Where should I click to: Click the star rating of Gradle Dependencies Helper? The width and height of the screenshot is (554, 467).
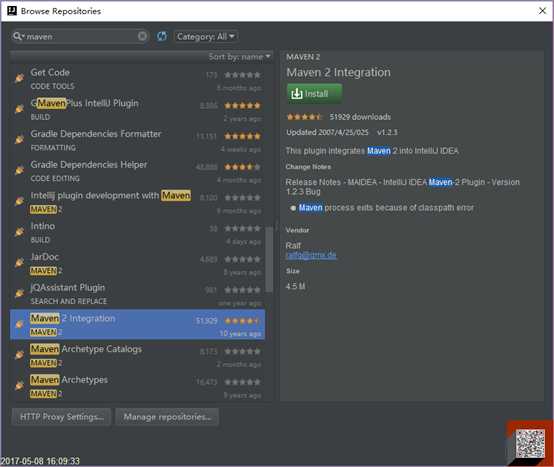coord(242,167)
